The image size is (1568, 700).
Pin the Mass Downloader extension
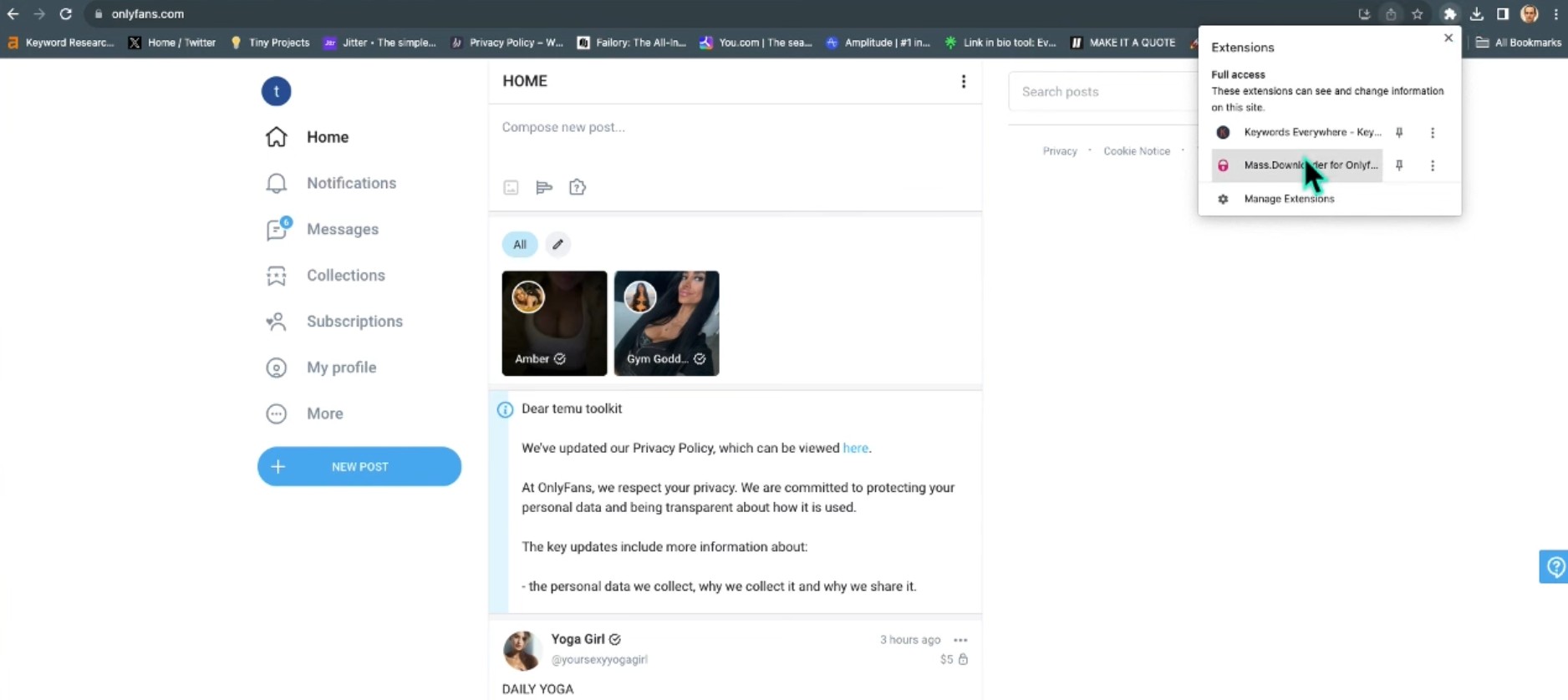click(x=1399, y=165)
